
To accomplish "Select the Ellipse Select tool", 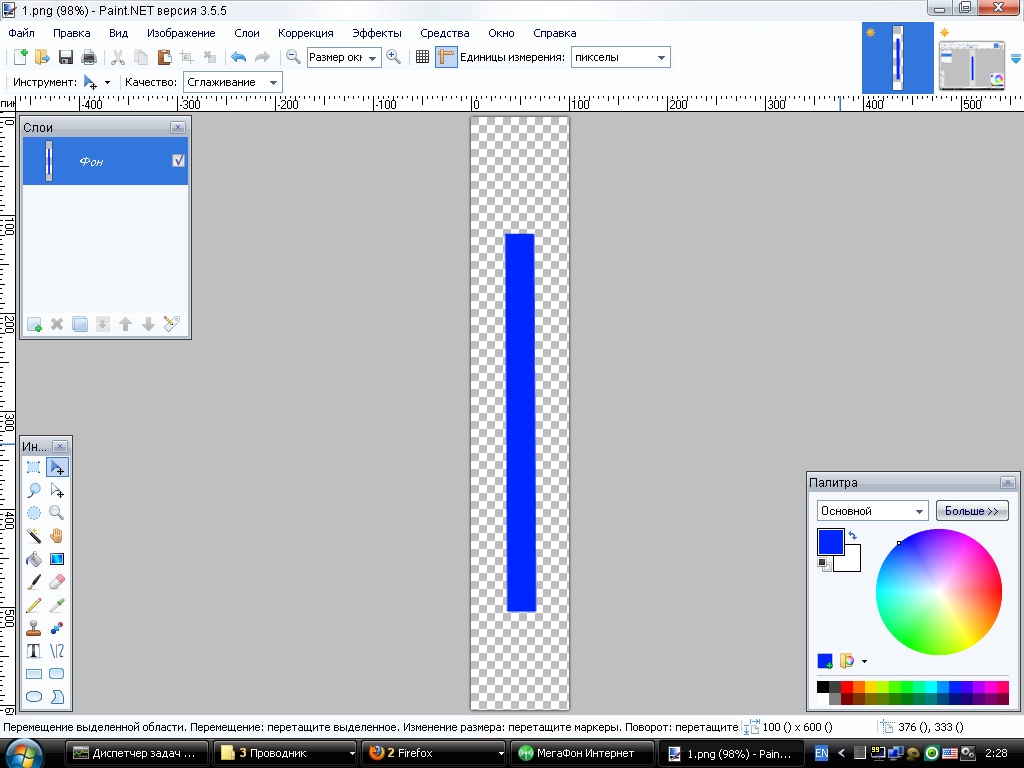I will (33, 513).
